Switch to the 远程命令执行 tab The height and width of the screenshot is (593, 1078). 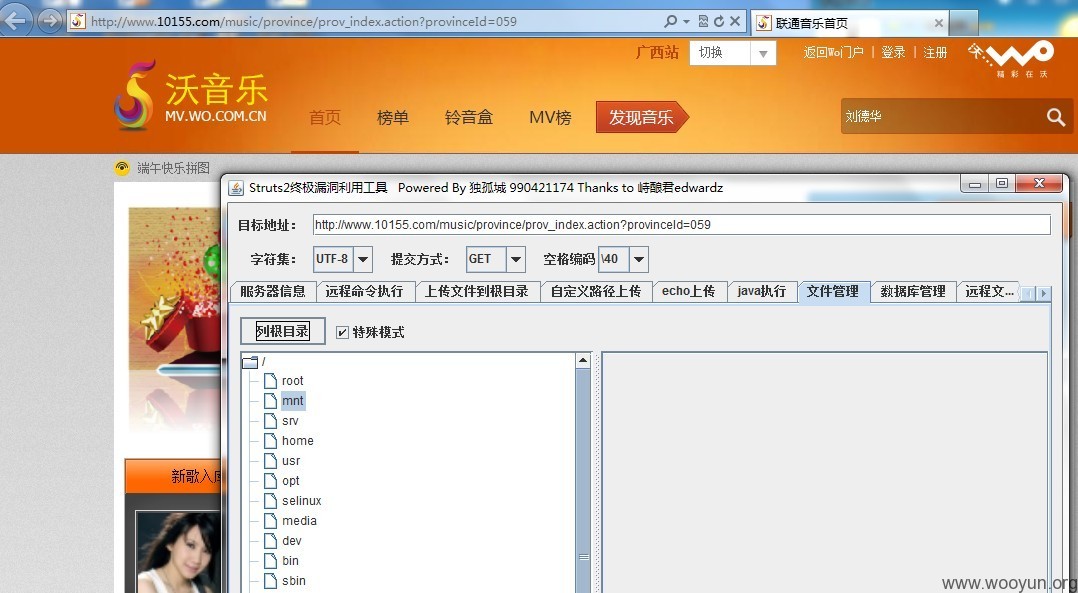pyautogui.click(x=364, y=291)
